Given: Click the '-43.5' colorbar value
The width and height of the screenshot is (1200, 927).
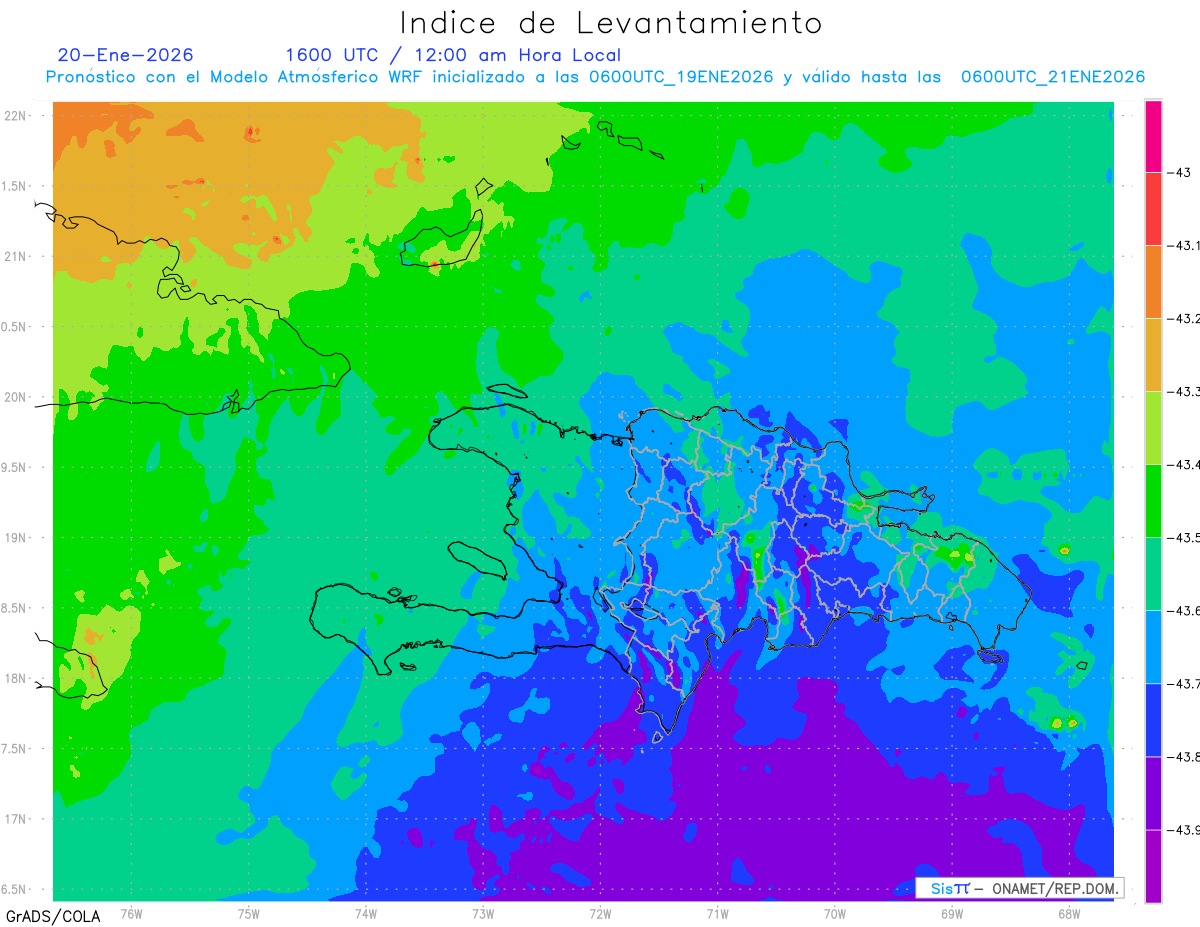Looking at the screenshot, I should coord(1184,538).
